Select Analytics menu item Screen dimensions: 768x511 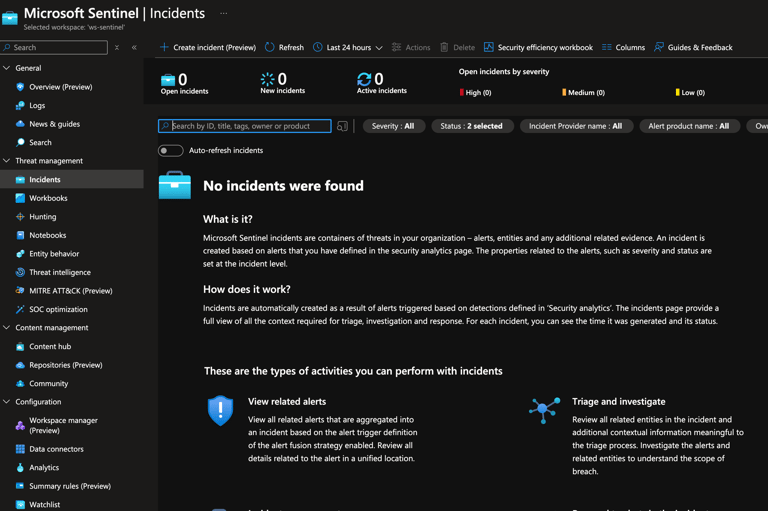(x=44, y=467)
